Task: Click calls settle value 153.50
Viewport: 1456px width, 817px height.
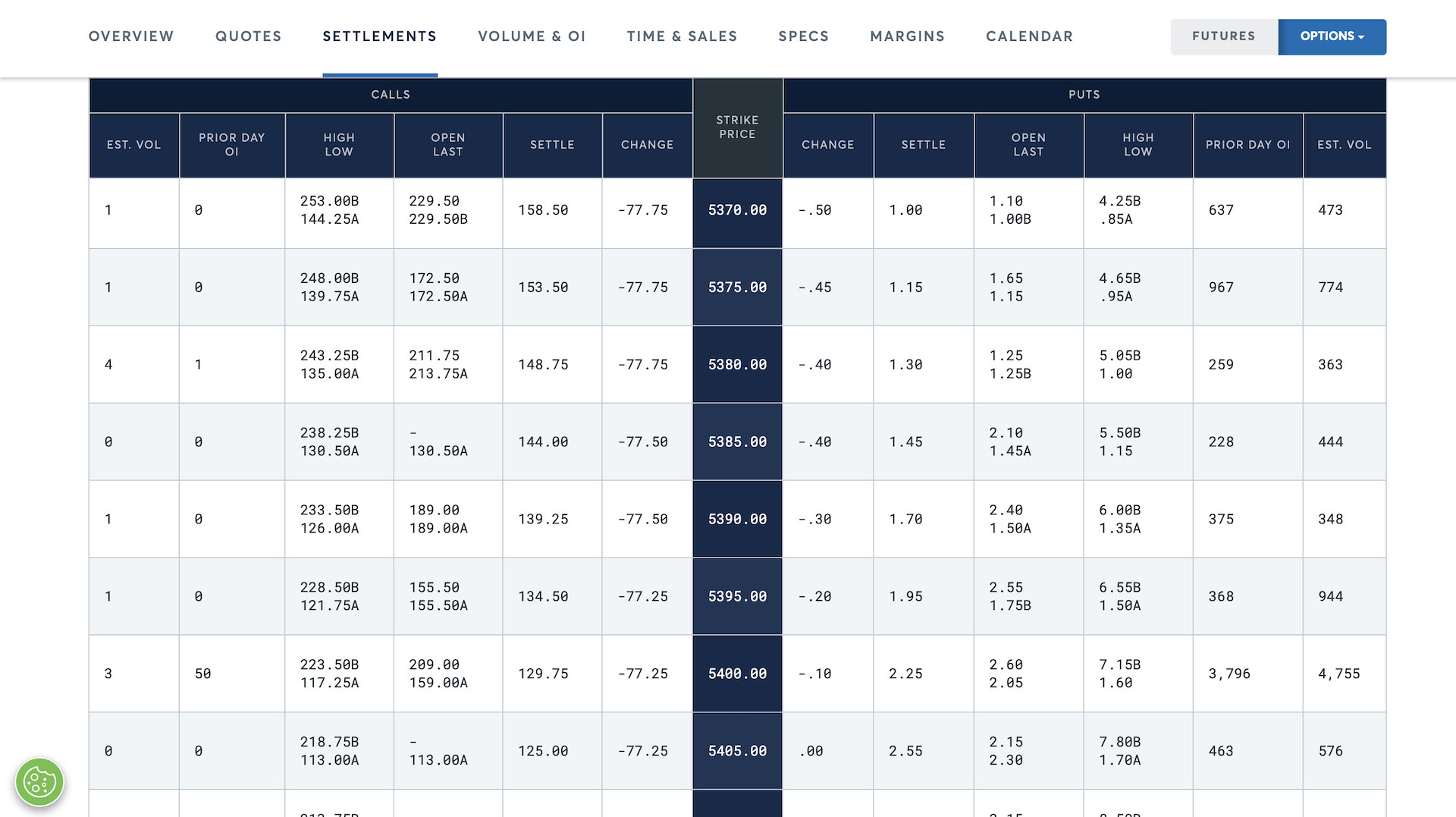Action: coord(543,288)
